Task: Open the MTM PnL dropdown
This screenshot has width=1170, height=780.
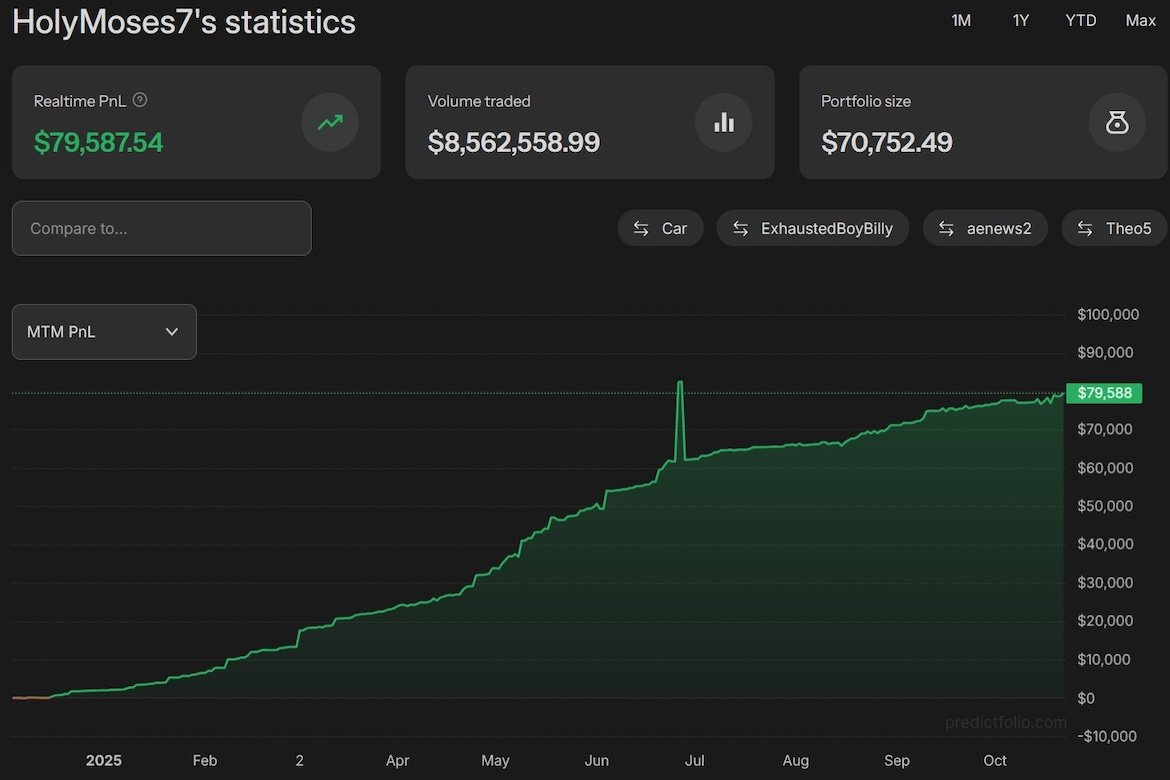Action: click(103, 331)
